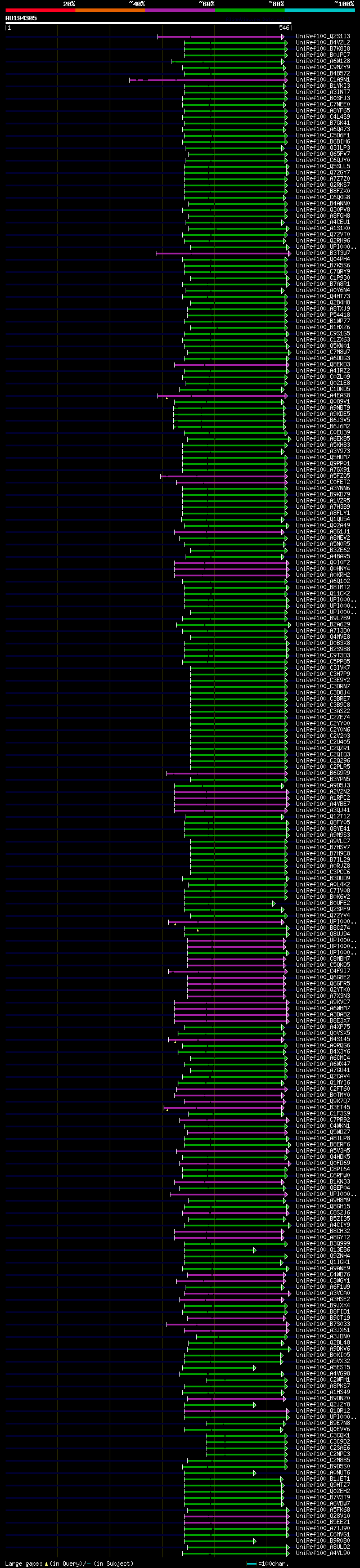This screenshot has width=360, height=1568.
Task: Select hit UniRef100_C9S1G5
Action: point(323,334)
